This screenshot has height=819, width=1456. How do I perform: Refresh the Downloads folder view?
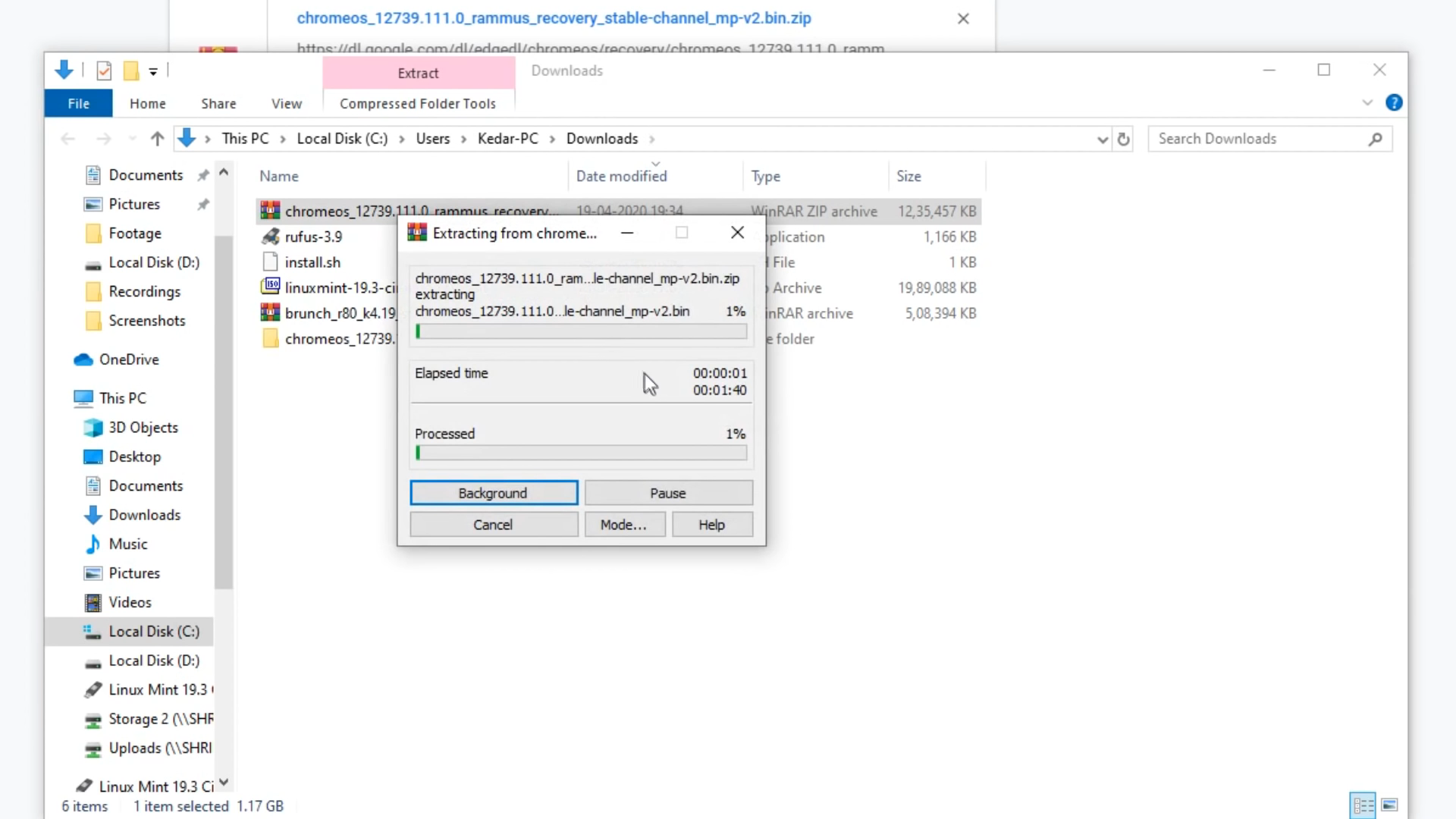(1124, 139)
